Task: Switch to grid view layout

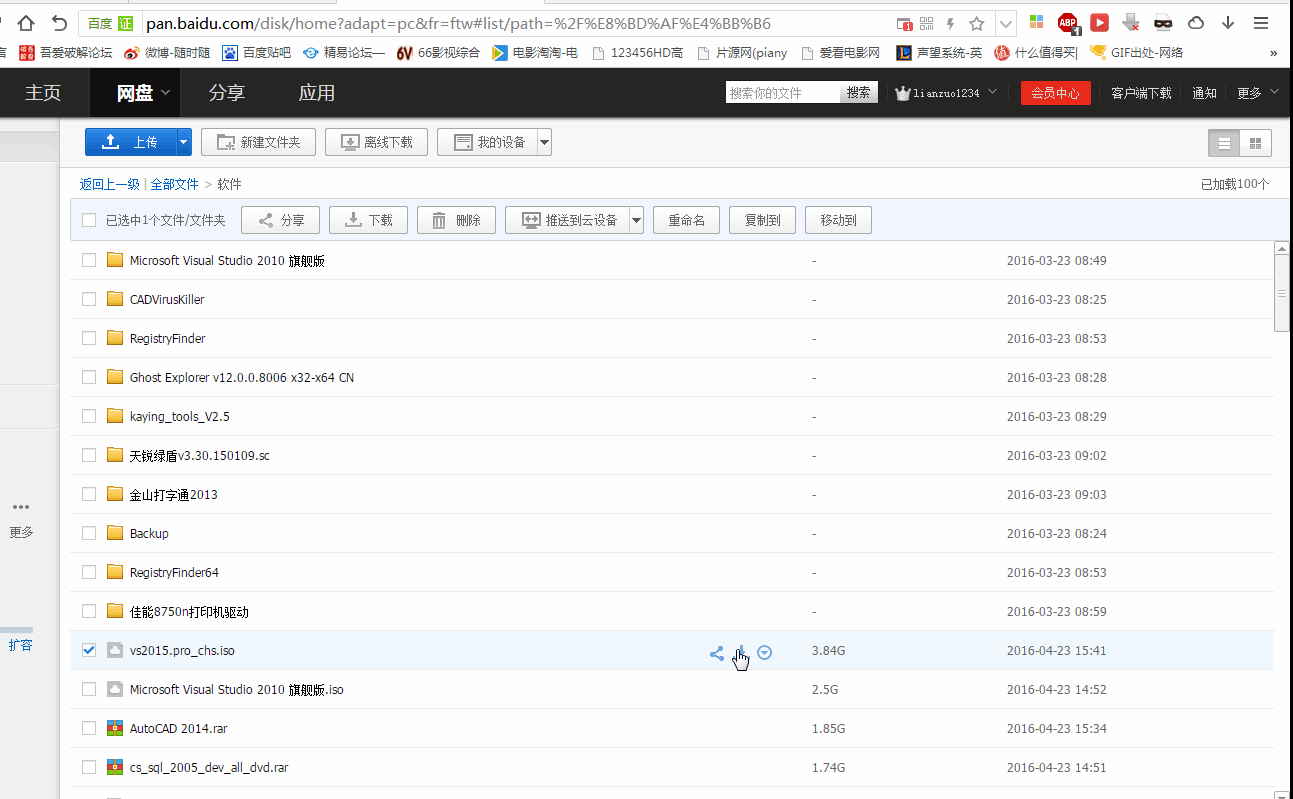Action: [x=1255, y=143]
